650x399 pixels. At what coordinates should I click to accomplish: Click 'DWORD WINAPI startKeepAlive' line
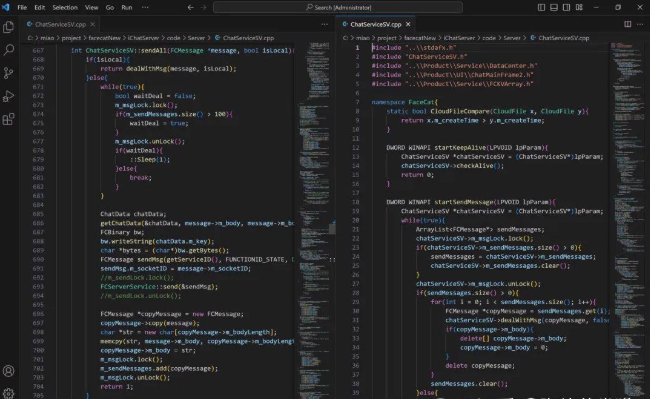(x=467, y=148)
